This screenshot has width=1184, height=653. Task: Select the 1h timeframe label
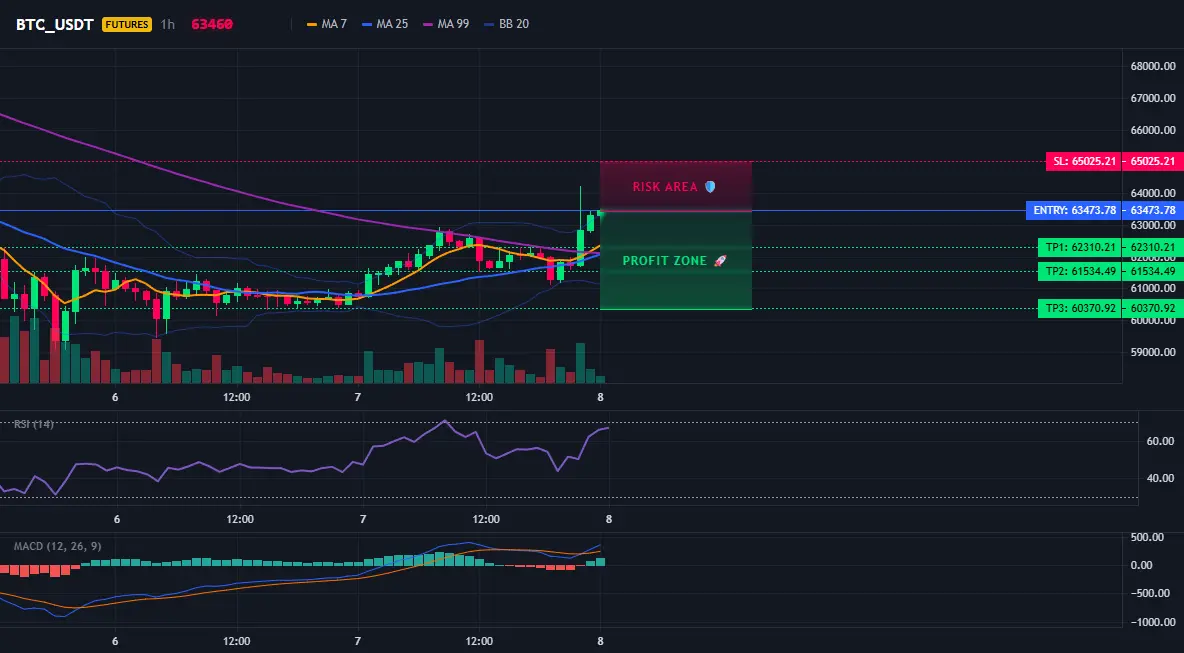(168, 24)
